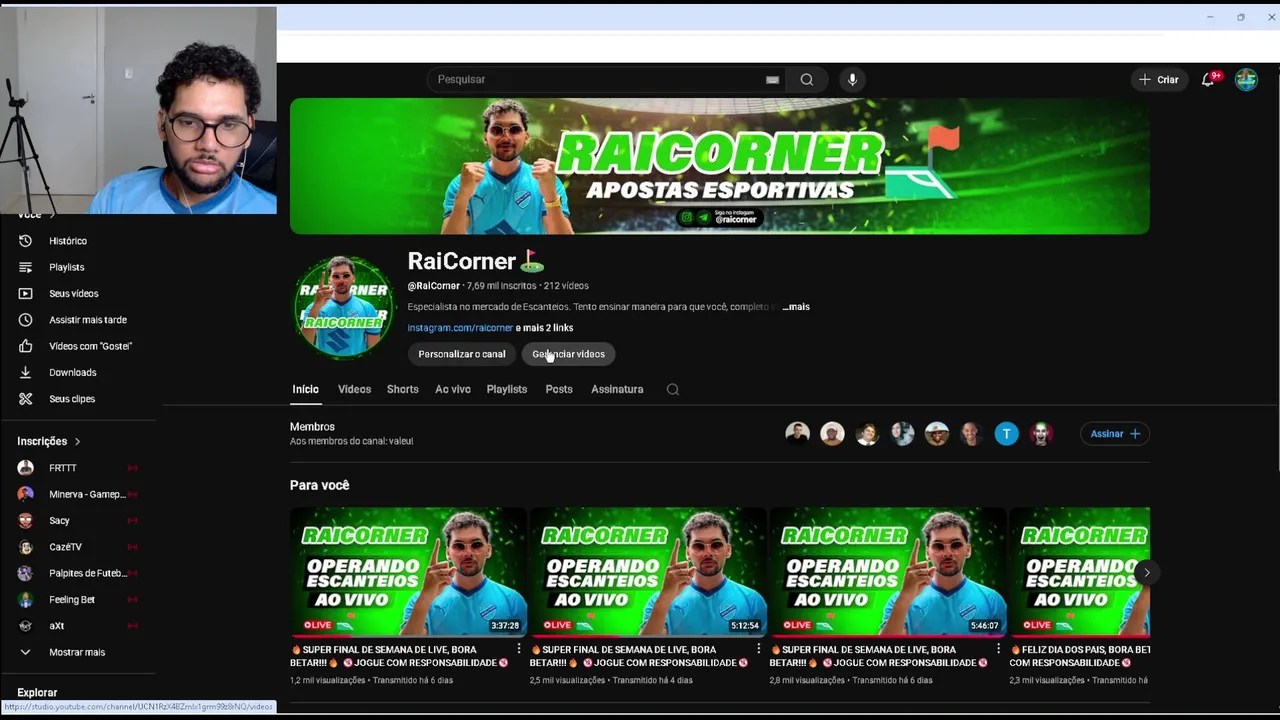Viewport: 1280px width, 720px height.
Task: Click the Joker member avatar
Action: coord(1042,433)
